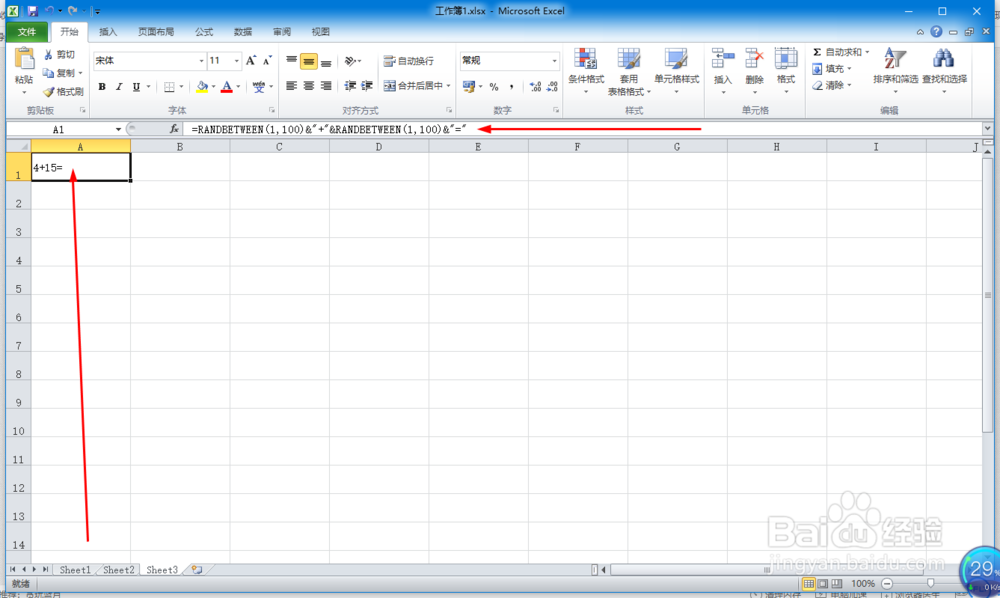Image resolution: width=1000 pixels, height=598 pixels.
Task: Open font name 宋体 dropdown
Action: point(201,61)
